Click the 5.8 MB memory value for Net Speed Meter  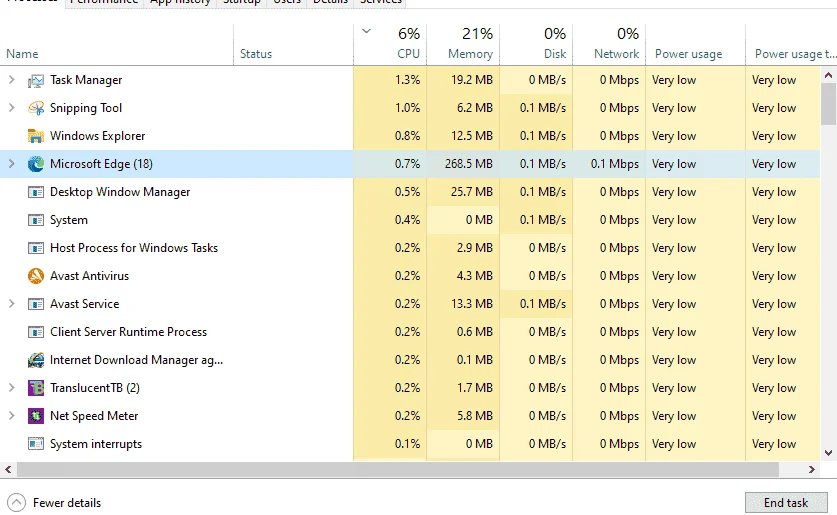tap(475, 416)
